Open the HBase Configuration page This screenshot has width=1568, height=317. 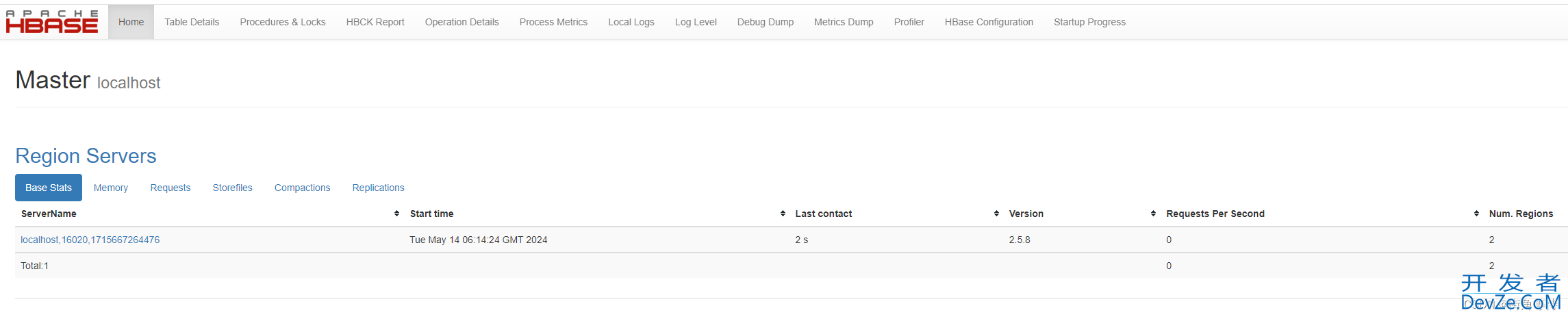tap(989, 22)
